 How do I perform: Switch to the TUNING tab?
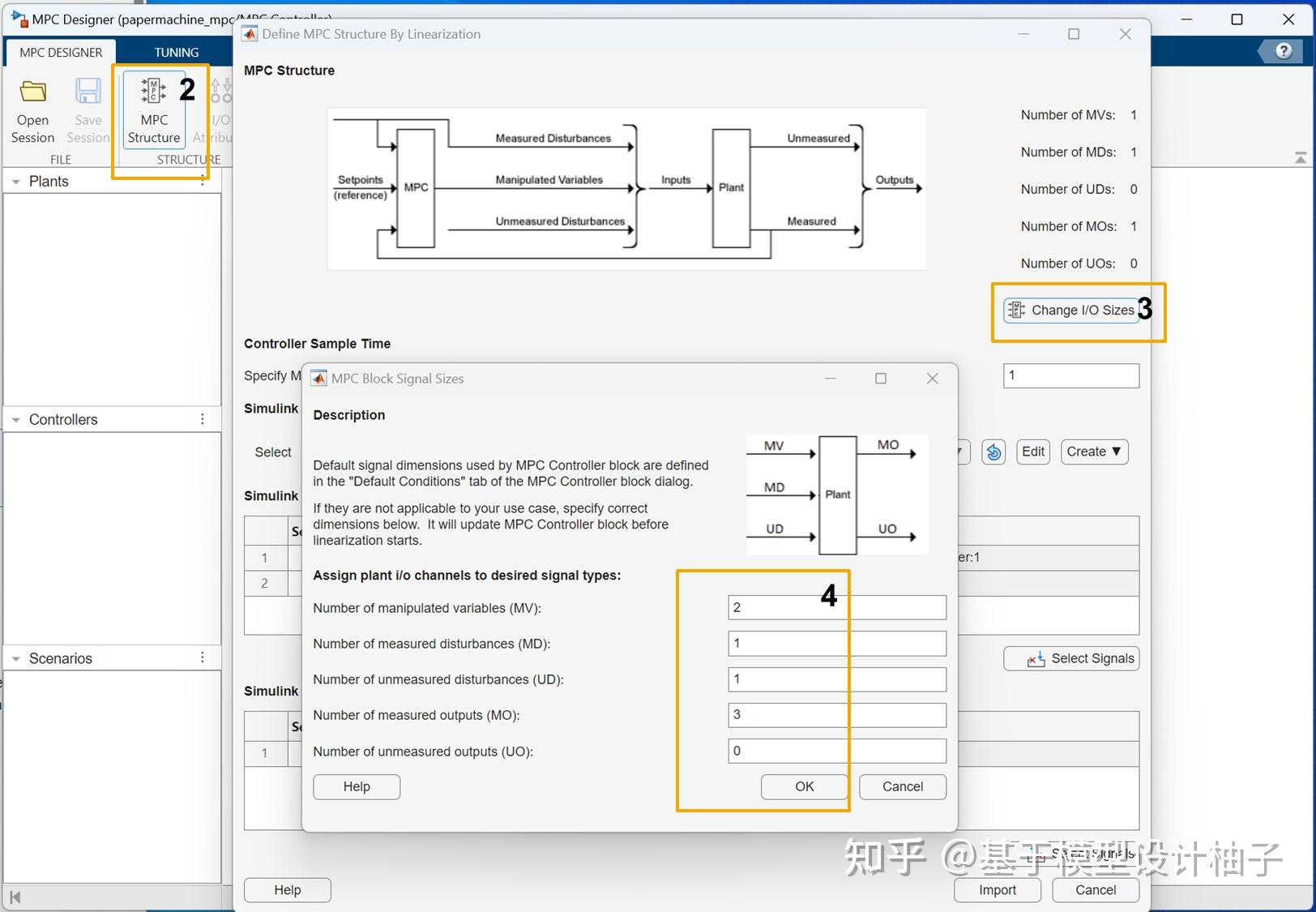pos(175,51)
